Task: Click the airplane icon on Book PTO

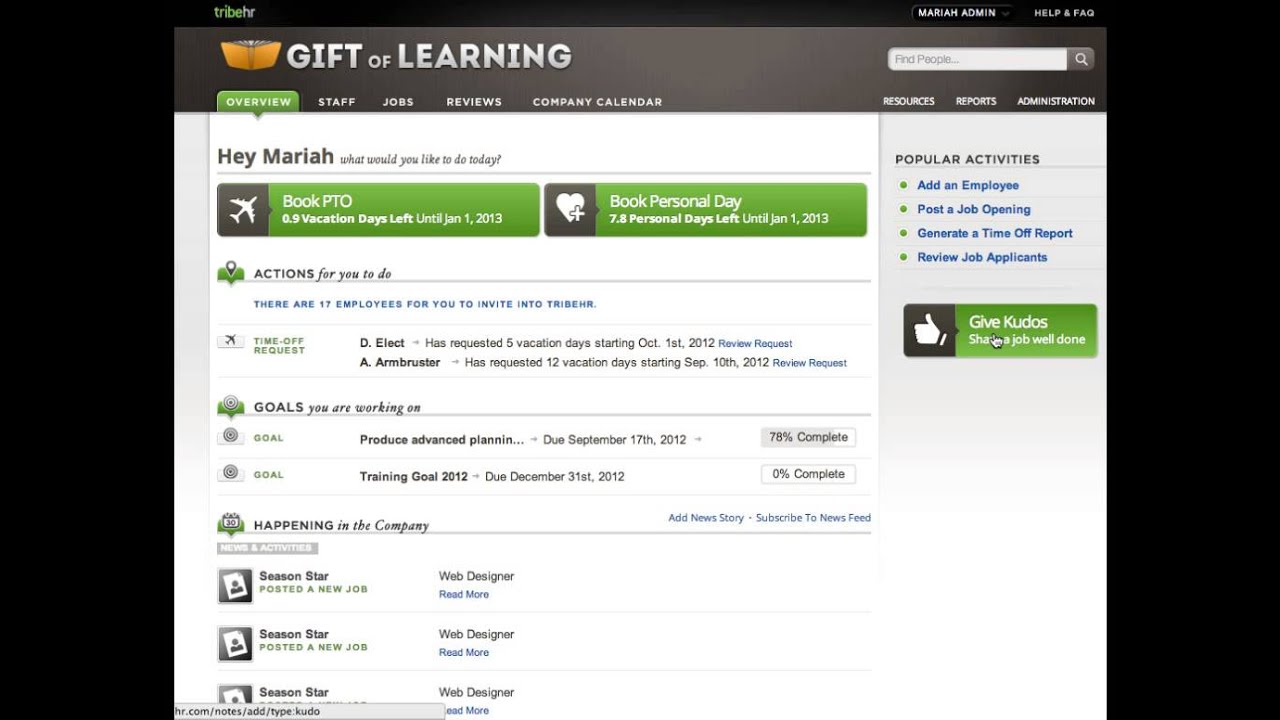Action: [243, 210]
